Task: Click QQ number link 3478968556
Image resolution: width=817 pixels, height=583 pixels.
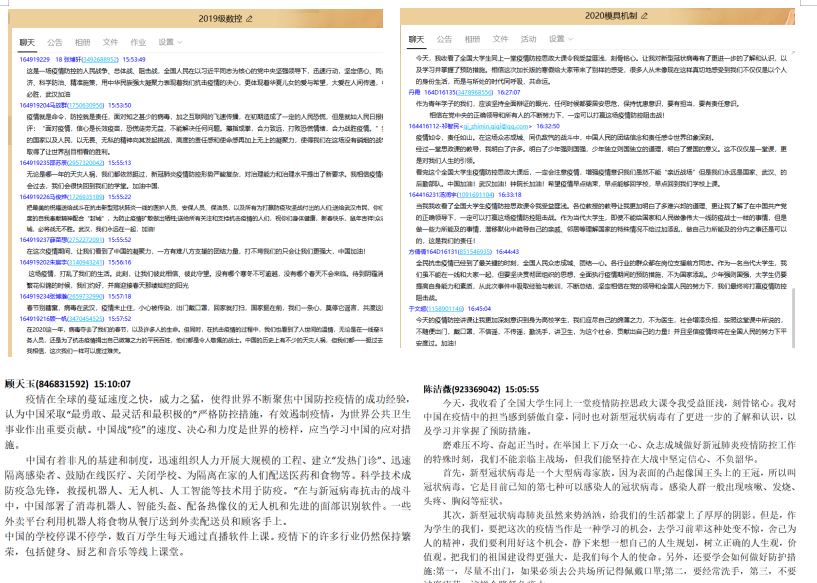Action: 473,91
